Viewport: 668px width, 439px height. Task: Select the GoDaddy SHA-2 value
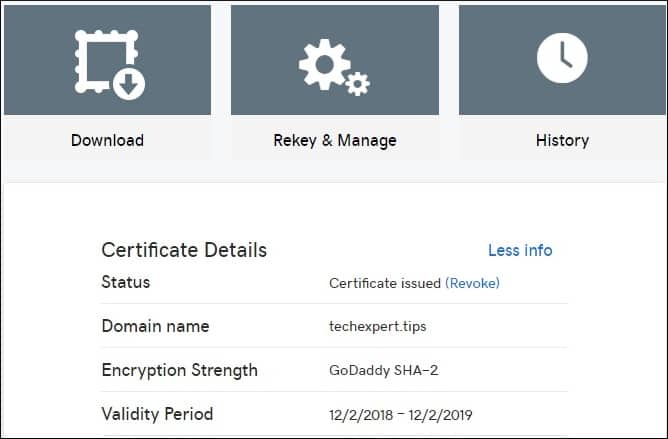pos(383,370)
